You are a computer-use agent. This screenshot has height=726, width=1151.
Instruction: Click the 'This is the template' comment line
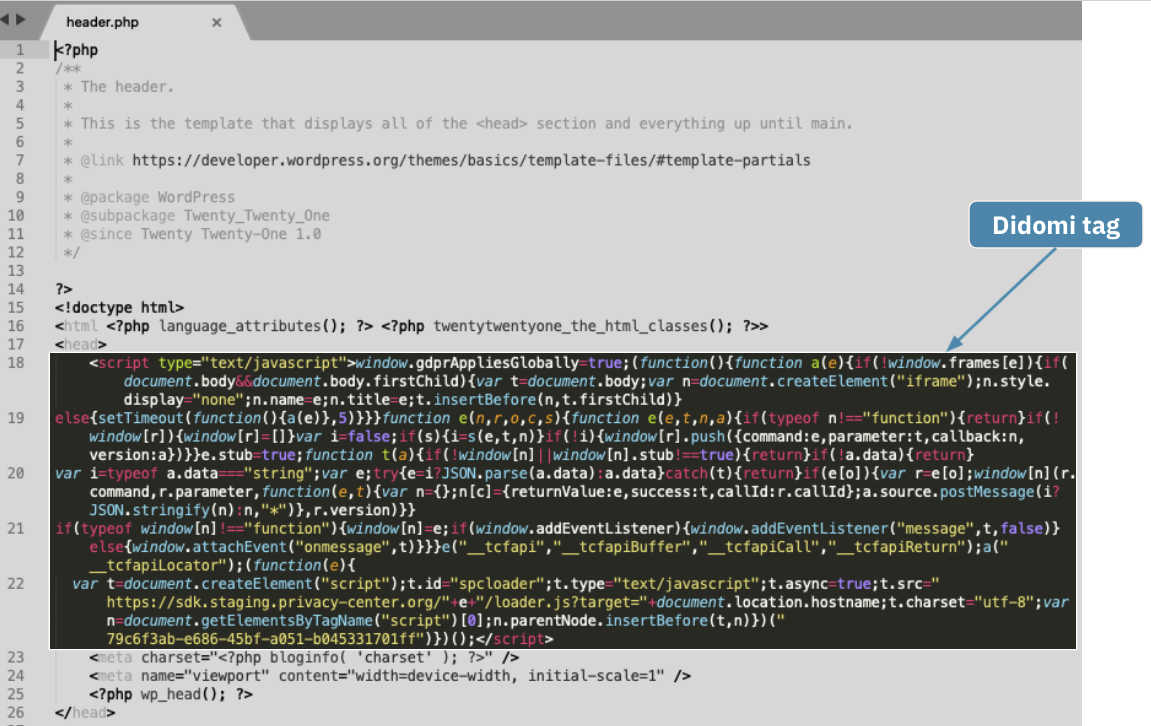(x=458, y=123)
